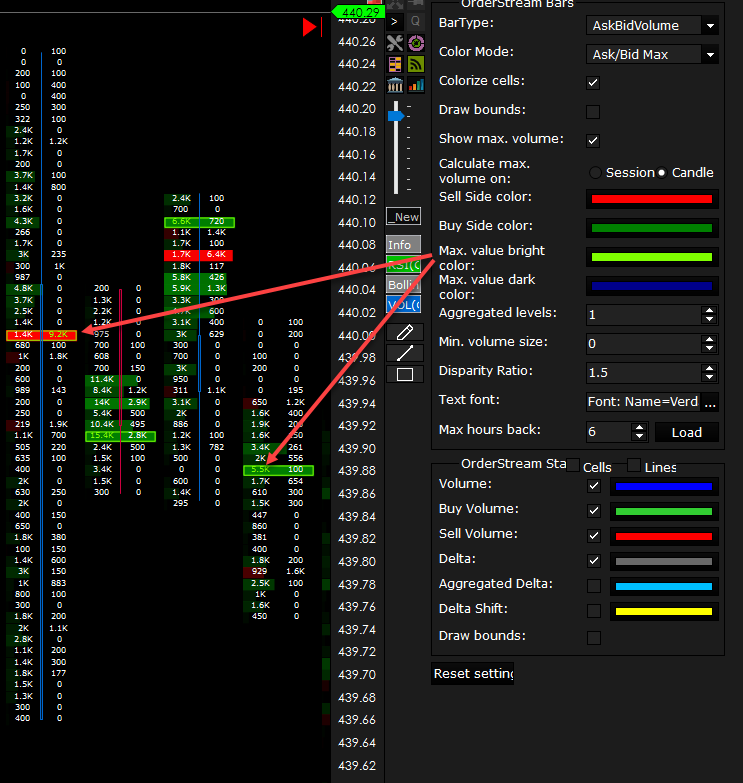Select the Session radio button
Viewport: 743px width, 783px height.
[596, 173]
